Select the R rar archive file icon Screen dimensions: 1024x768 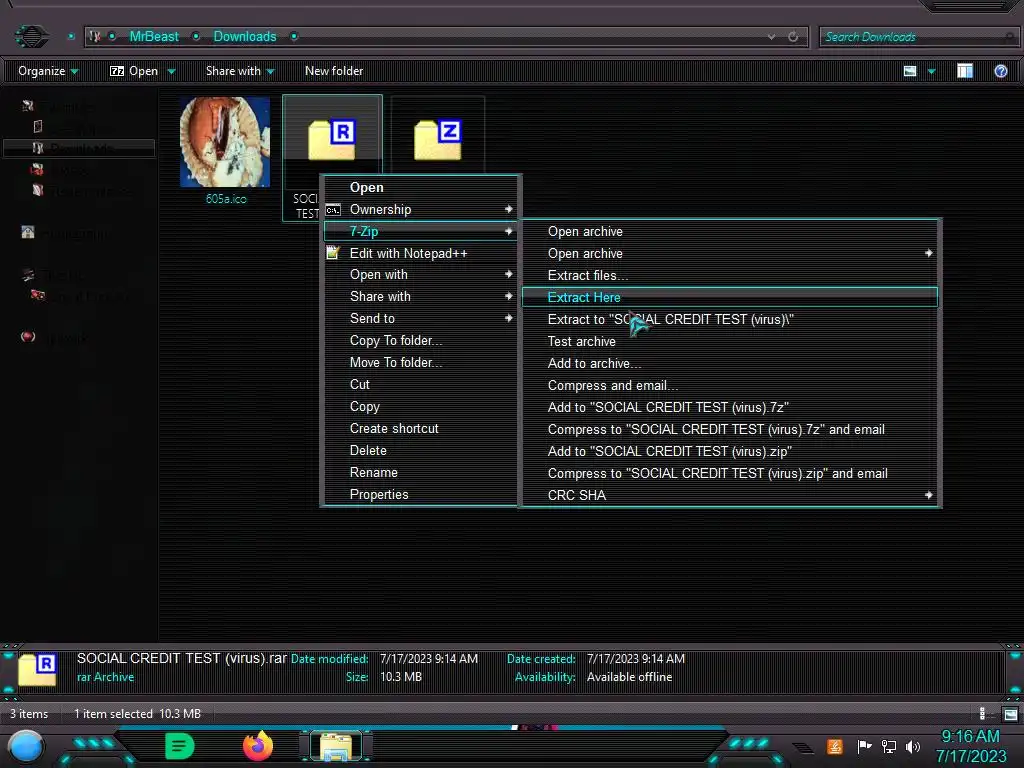(332, 139)
